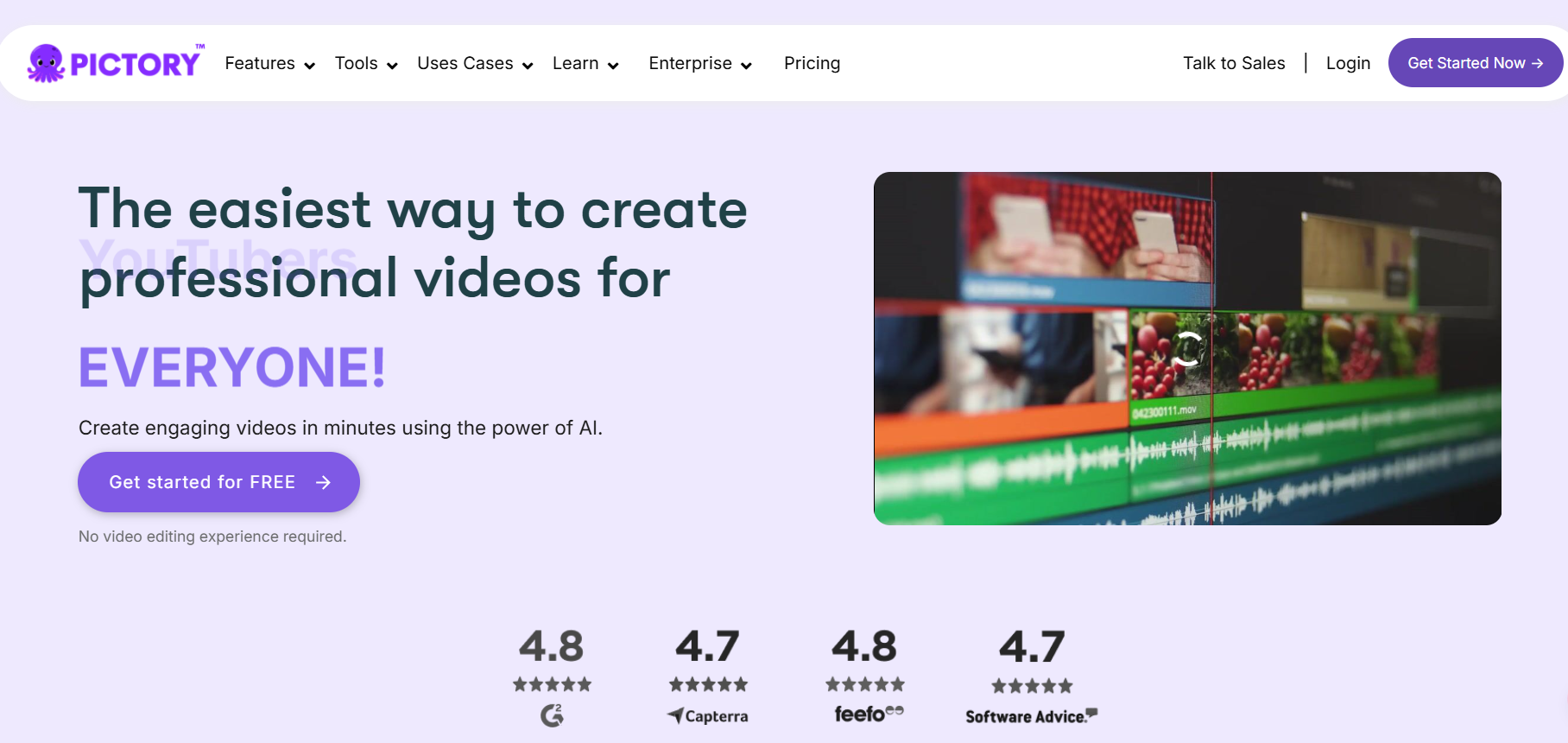Open the feefo rating logo
The height and width of the screenshot is (743, 1568).
[869, 714]
